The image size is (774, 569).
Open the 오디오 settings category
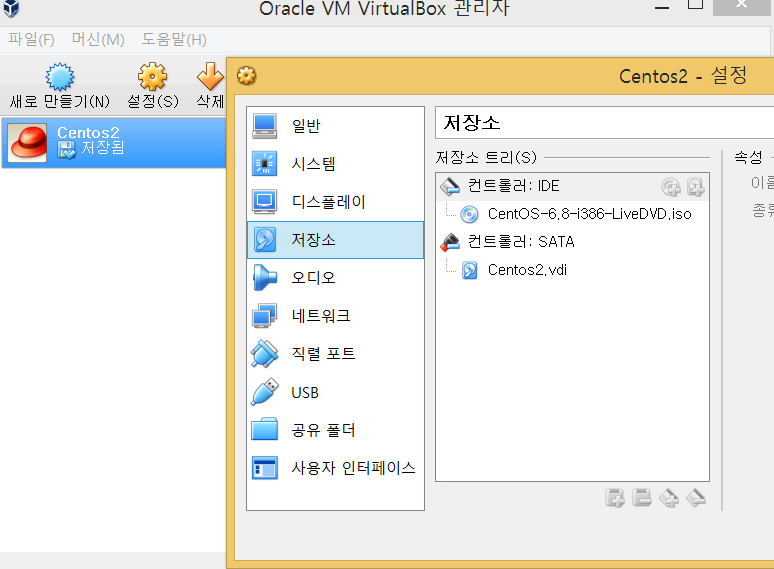coord(335,278)
